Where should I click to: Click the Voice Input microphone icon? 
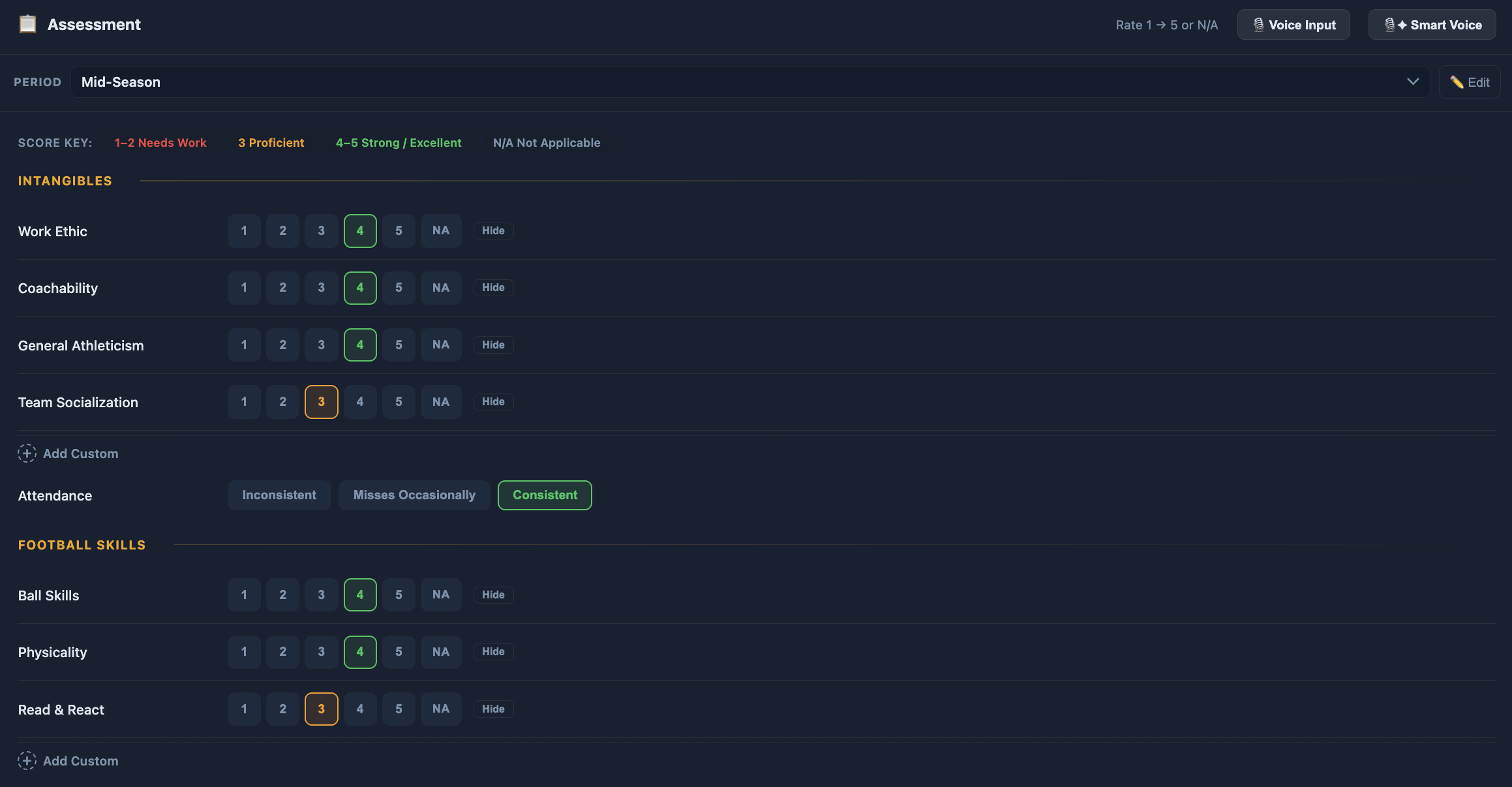coord(1258,25)
